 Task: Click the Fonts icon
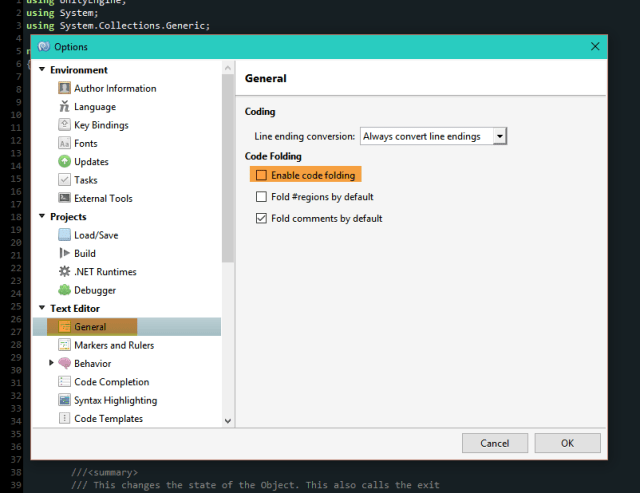point(64,143)
